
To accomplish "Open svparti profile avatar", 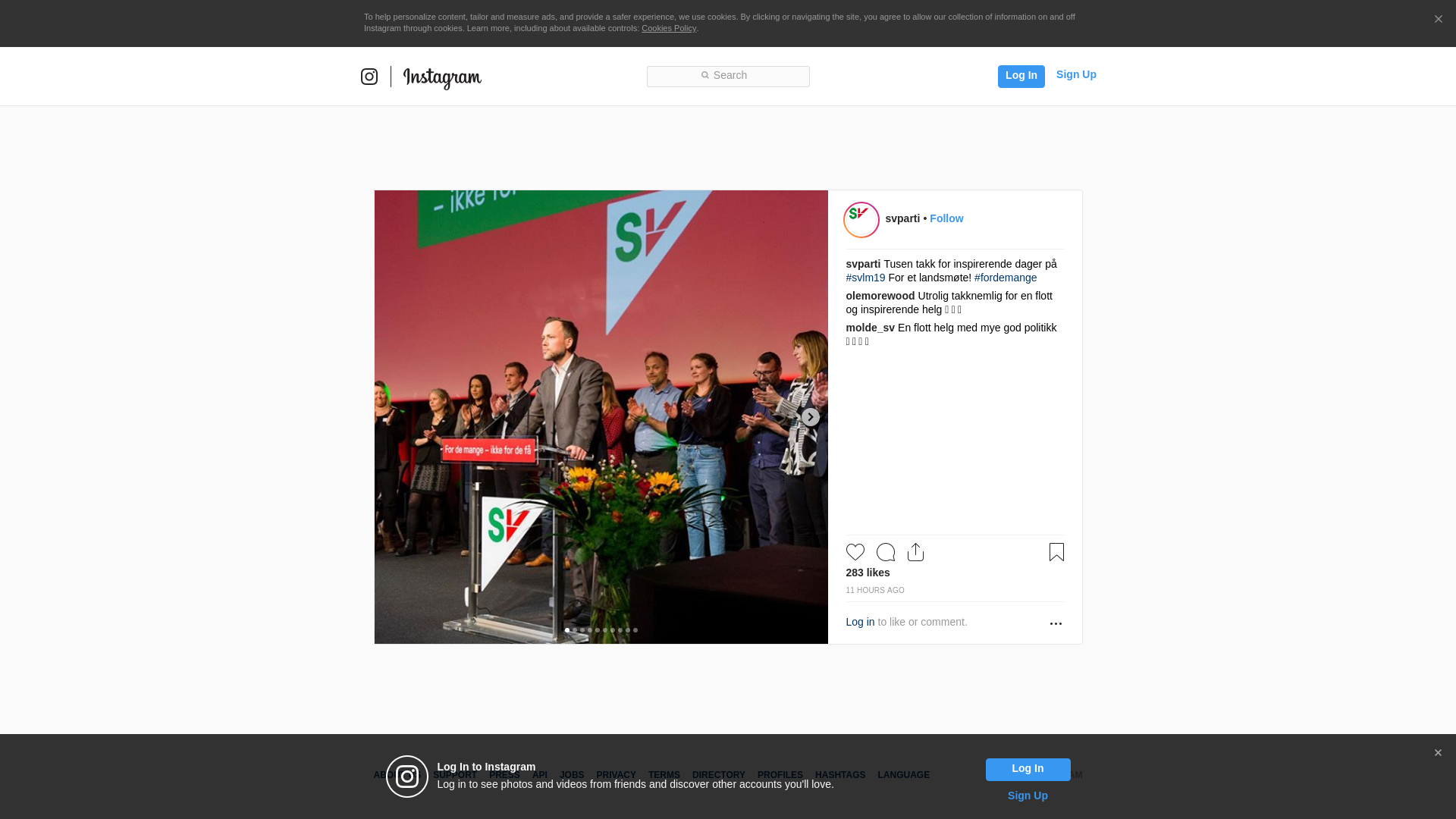I will tap(861, 220).
